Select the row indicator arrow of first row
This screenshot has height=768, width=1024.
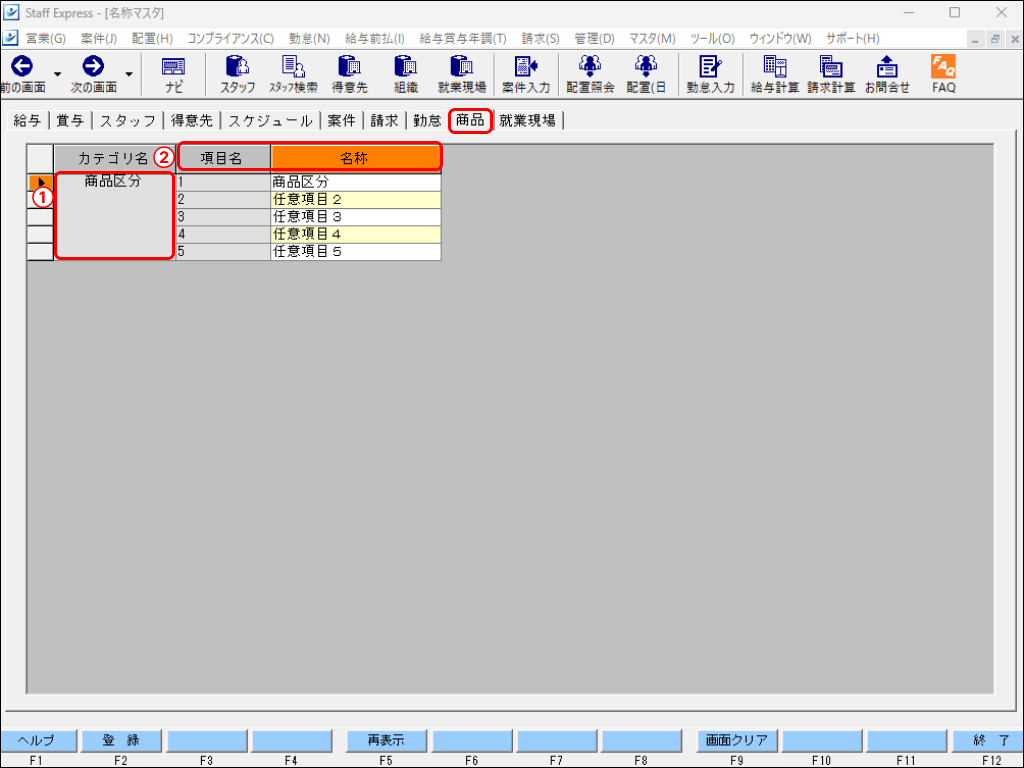click(x=40, y=182)
